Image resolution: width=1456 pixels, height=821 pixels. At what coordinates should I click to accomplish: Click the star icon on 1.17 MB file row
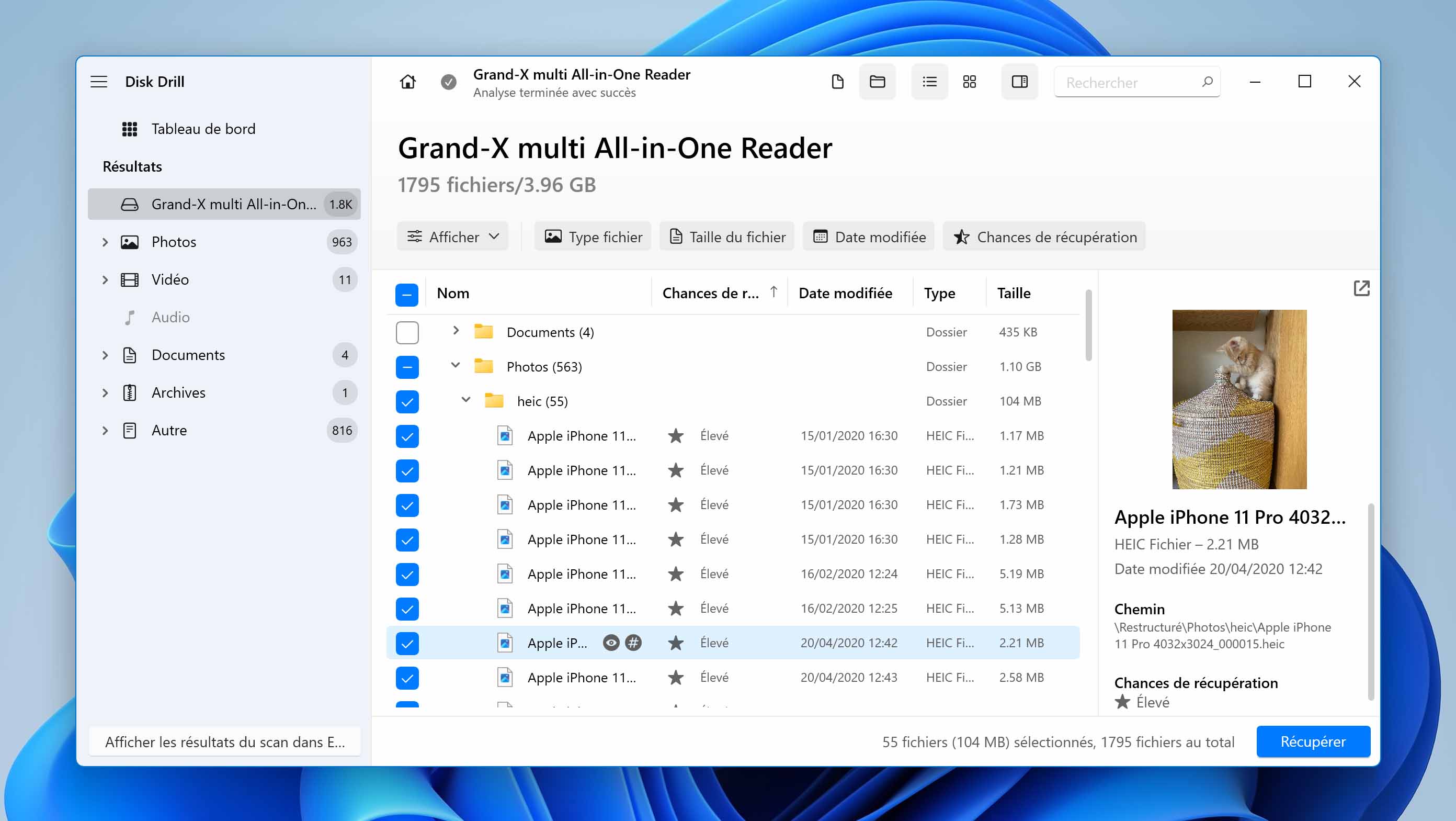(675, 435)
